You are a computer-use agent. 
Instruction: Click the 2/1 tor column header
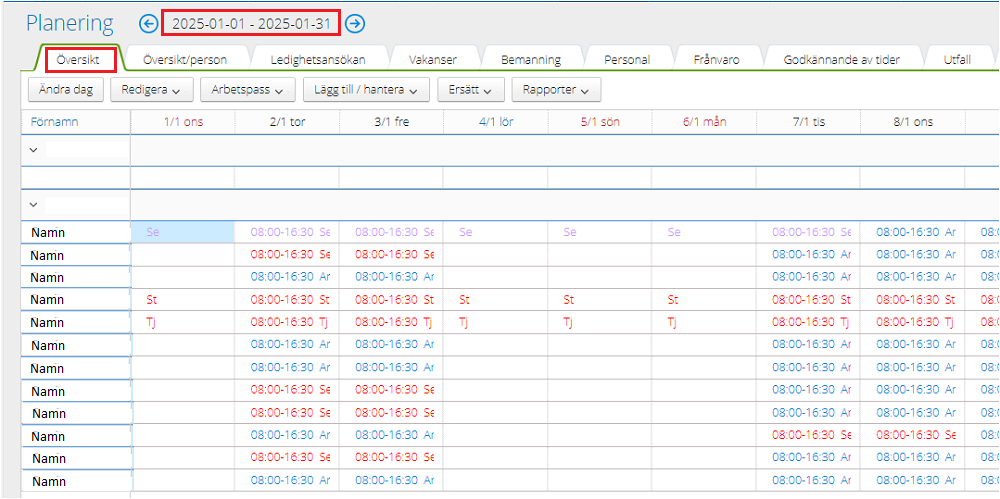287,122
